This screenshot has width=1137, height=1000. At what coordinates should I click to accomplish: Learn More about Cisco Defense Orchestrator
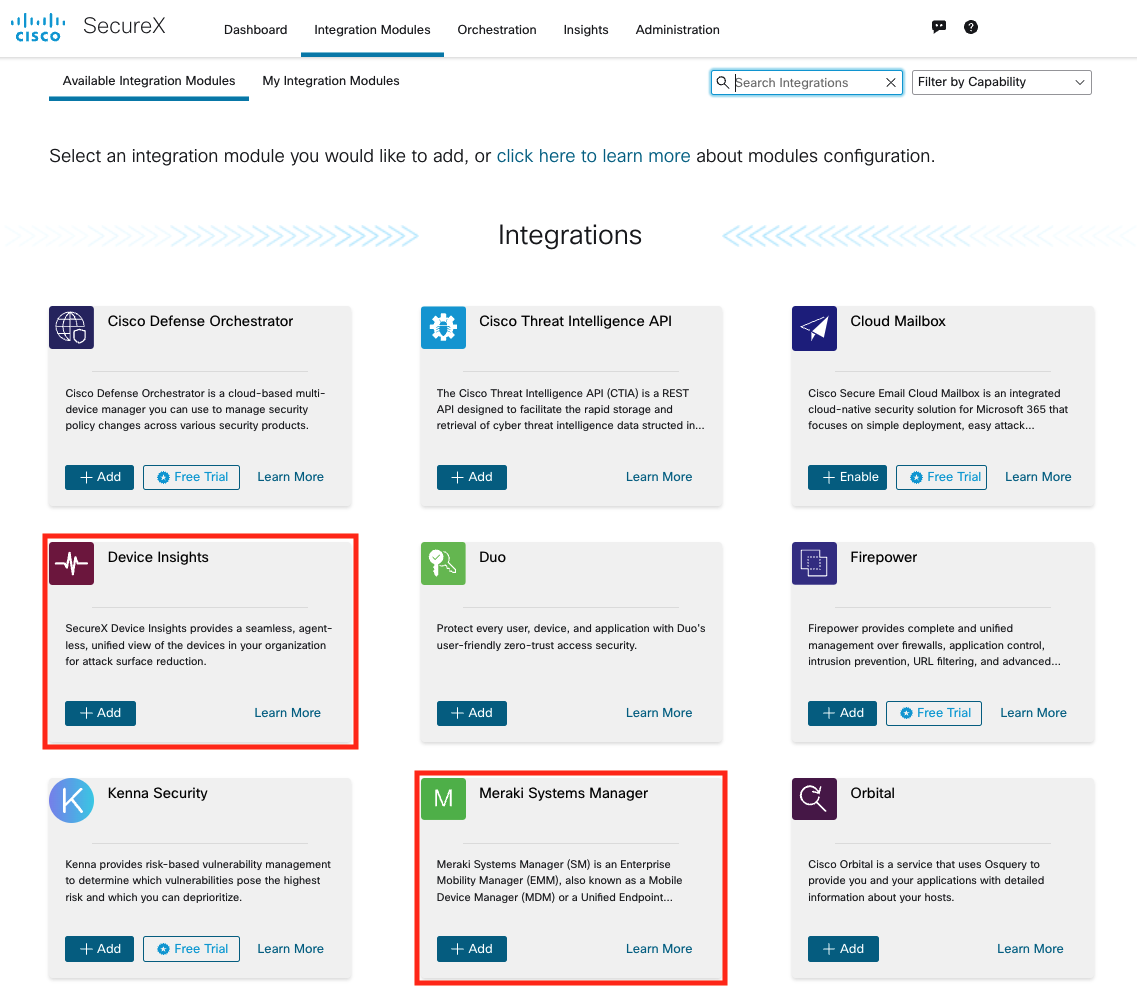(x=290, y=477)
